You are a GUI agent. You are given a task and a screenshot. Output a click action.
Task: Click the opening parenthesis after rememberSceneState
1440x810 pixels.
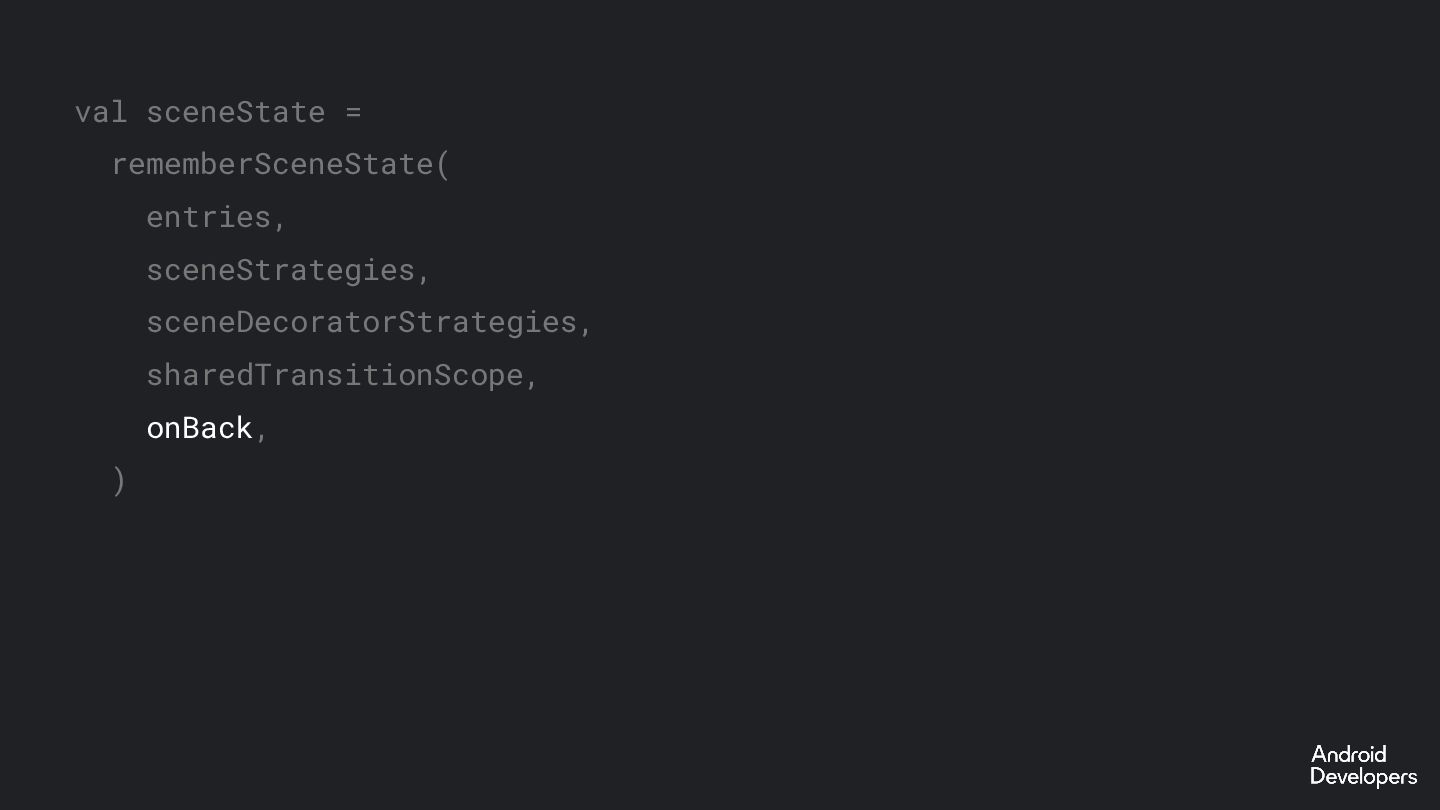point(443,164)
